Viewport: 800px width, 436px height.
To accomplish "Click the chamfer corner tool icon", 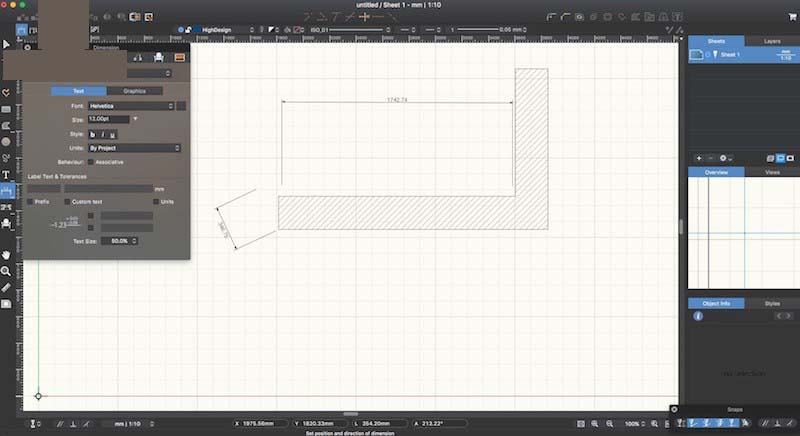I will pyautogui.click(x=565, y=17).
